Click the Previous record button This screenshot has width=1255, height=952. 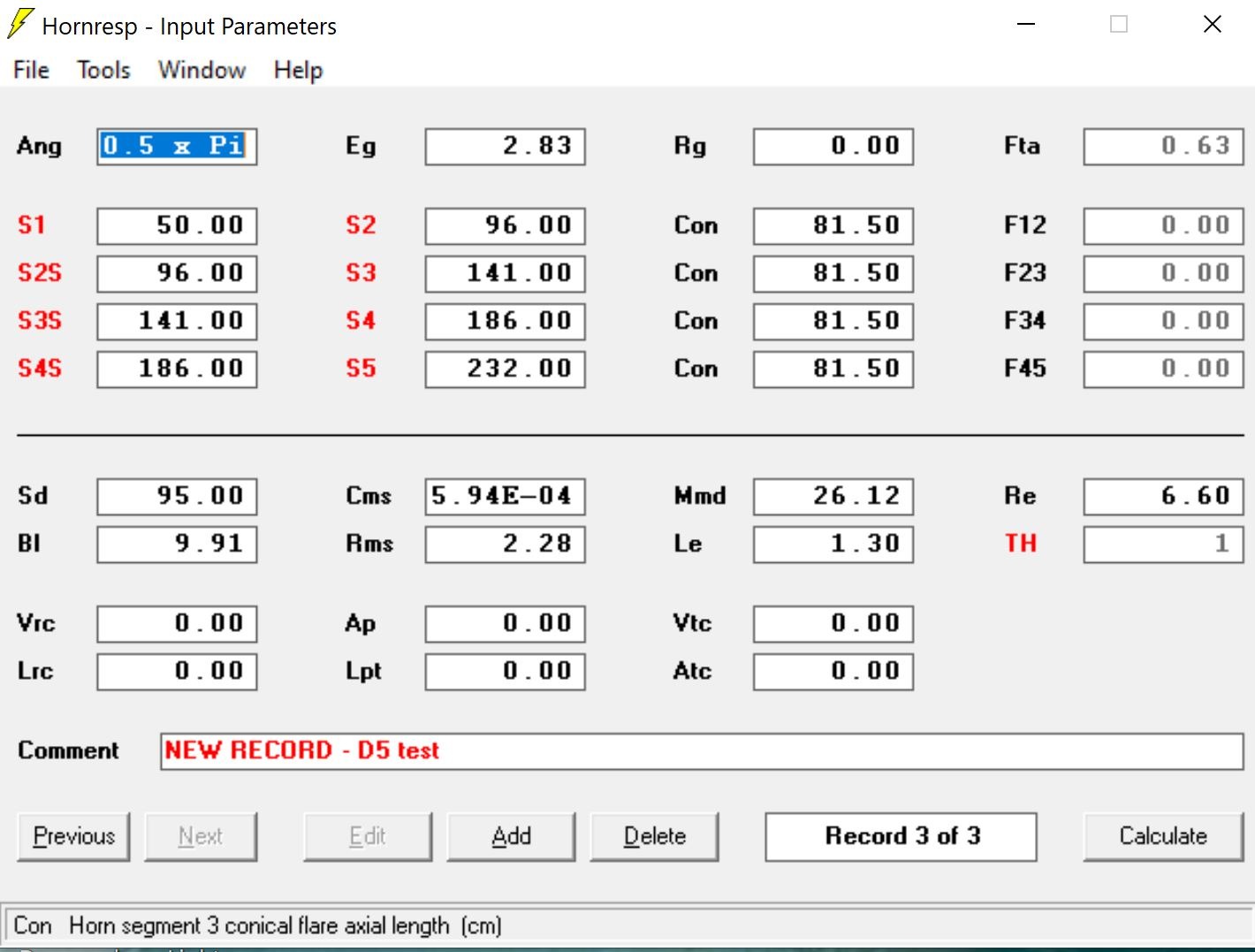[x=73, y=836]
